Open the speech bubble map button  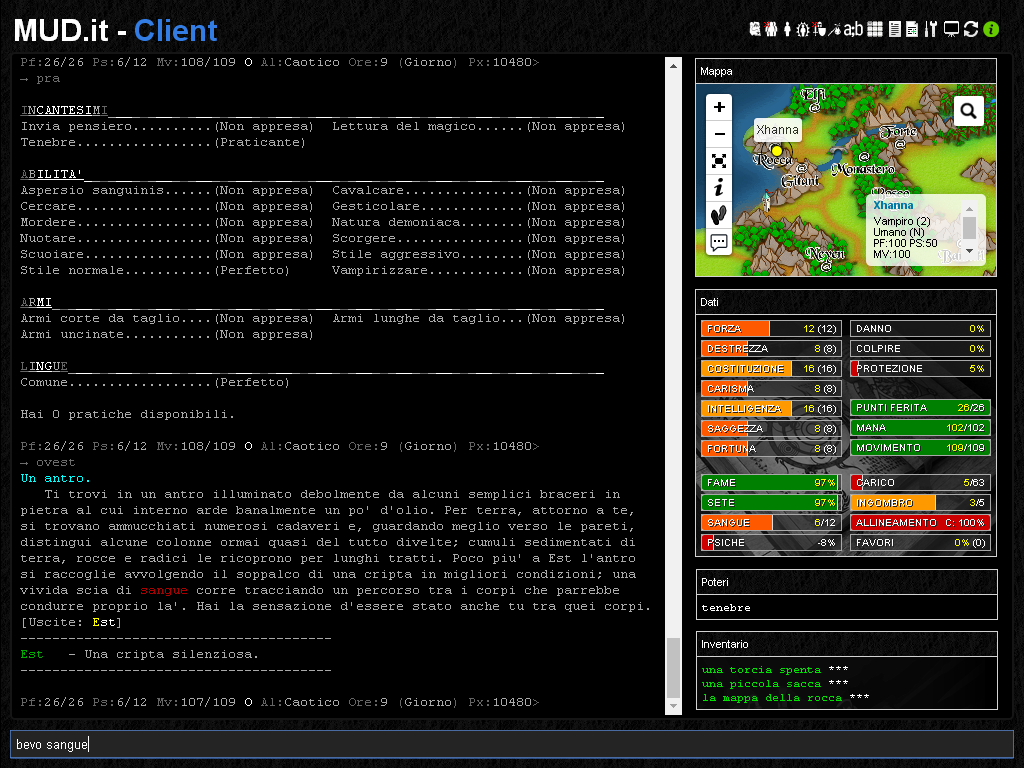719,242
